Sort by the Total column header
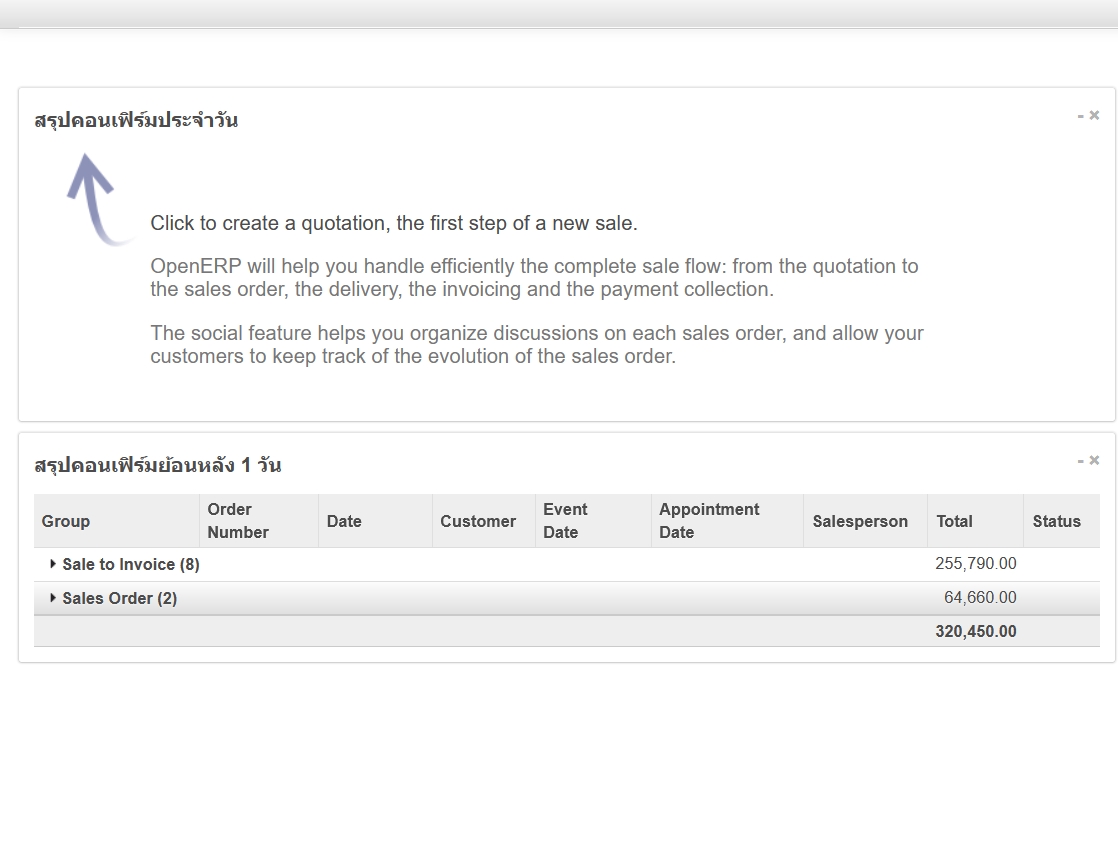This screenshot has height=849, width=1118. pyautogui.click(x=954, y=521)
